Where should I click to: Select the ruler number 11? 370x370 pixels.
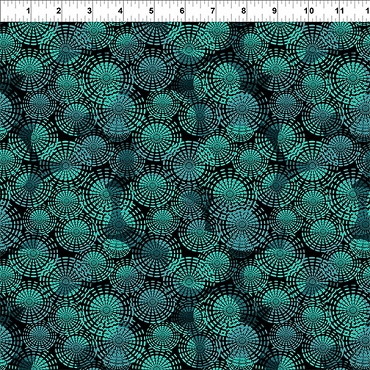(340, 11)
